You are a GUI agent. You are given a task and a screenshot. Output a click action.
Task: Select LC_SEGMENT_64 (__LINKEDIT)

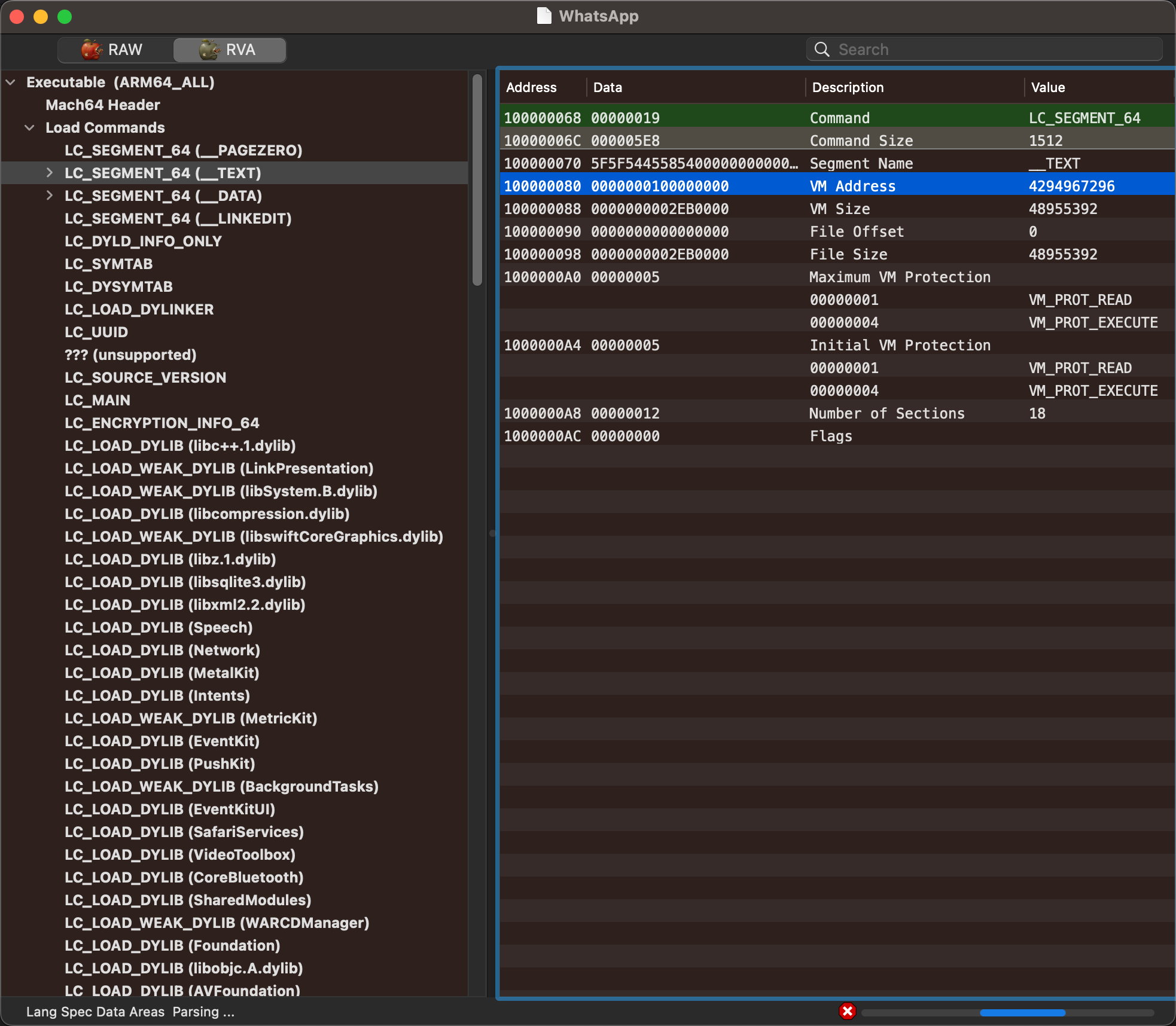(x=178, y=218)
